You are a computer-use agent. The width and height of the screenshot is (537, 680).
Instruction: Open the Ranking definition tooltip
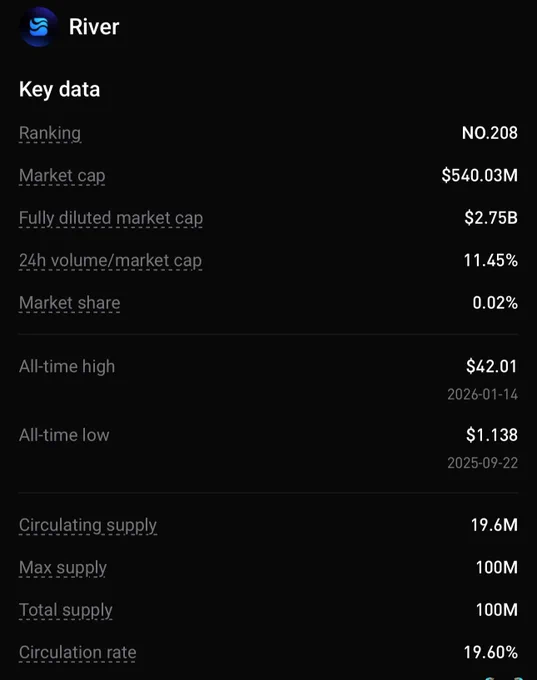50,133
